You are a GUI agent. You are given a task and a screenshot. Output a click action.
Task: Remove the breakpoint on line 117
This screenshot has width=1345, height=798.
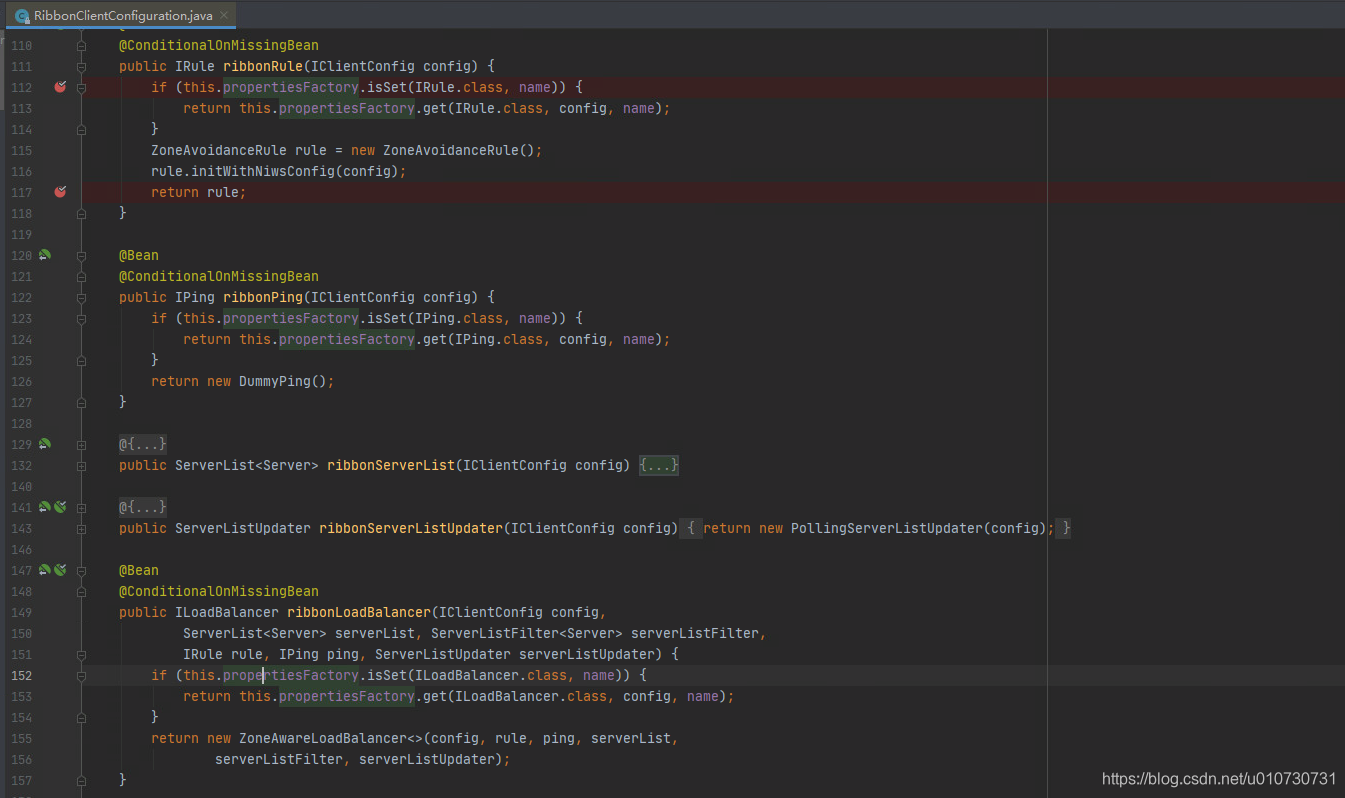tap(60, 192)
